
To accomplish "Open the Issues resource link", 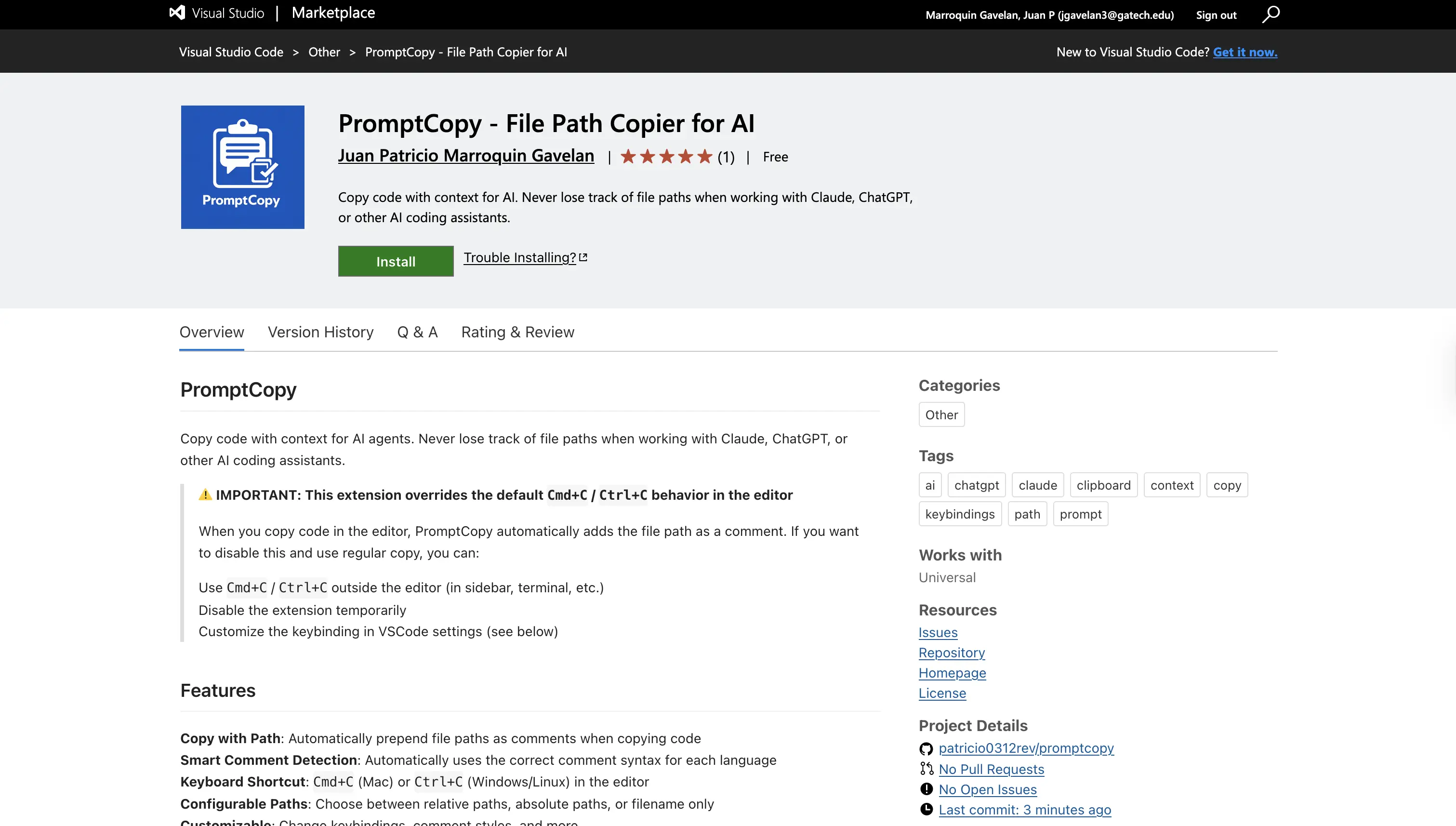I will (938, 633).
